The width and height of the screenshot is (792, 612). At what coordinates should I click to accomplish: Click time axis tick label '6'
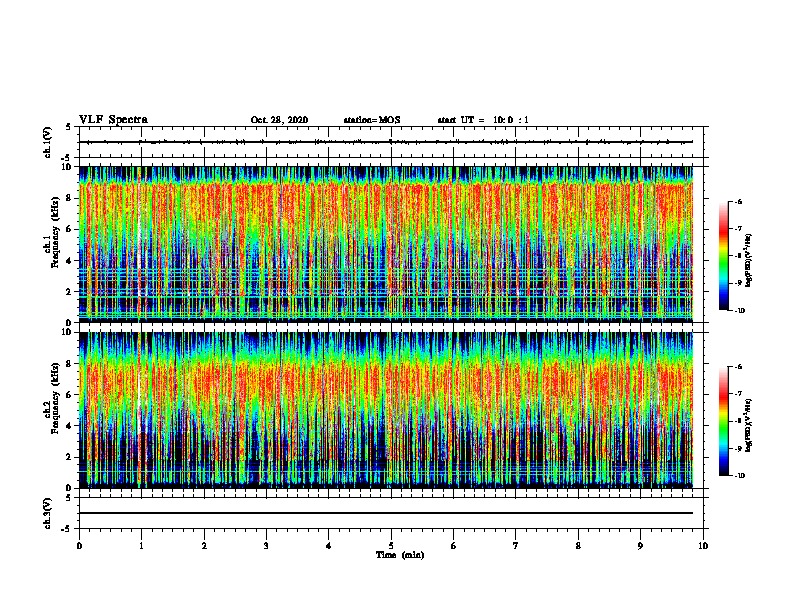tap(454, 546)
